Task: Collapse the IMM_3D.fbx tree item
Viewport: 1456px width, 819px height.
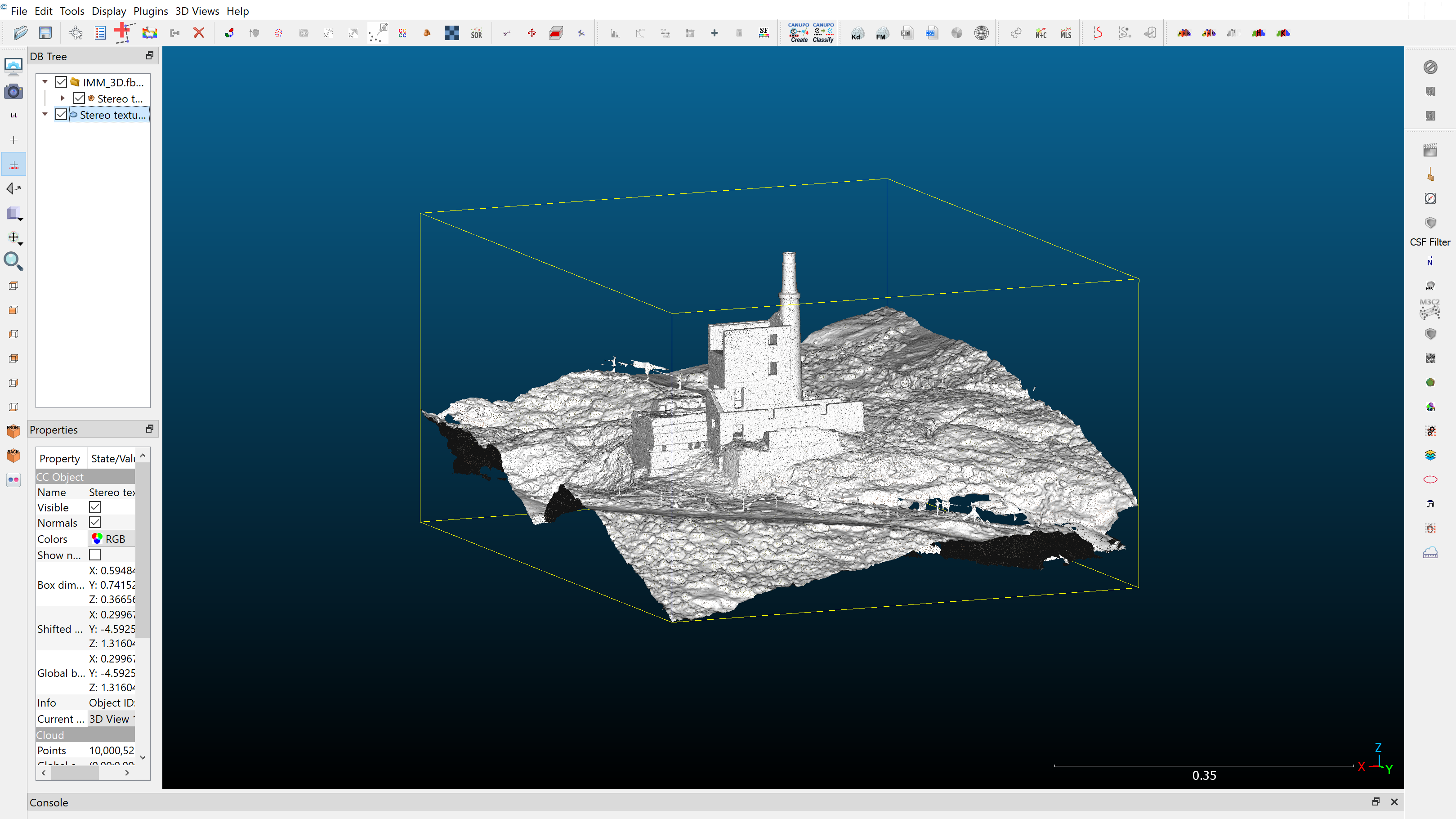Action: tap(45, 81)
